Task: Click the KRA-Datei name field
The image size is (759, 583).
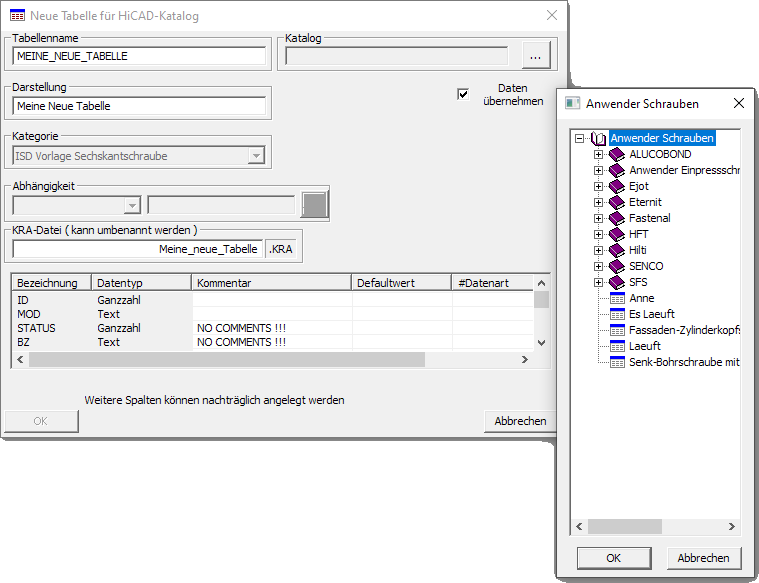Action: 137,249
